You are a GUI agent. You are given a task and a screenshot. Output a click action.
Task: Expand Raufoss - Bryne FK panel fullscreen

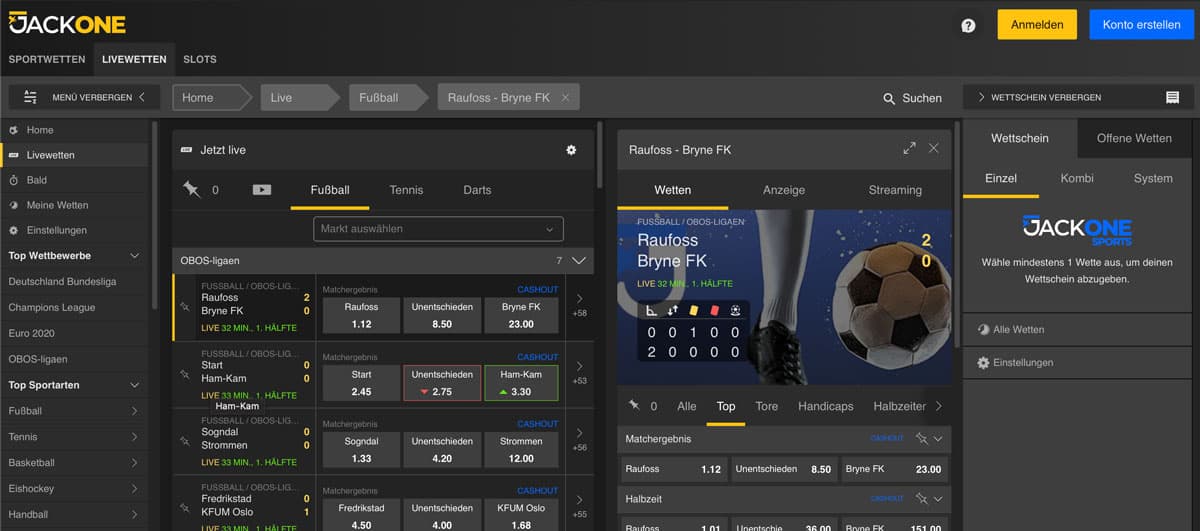tap(909, 148)
